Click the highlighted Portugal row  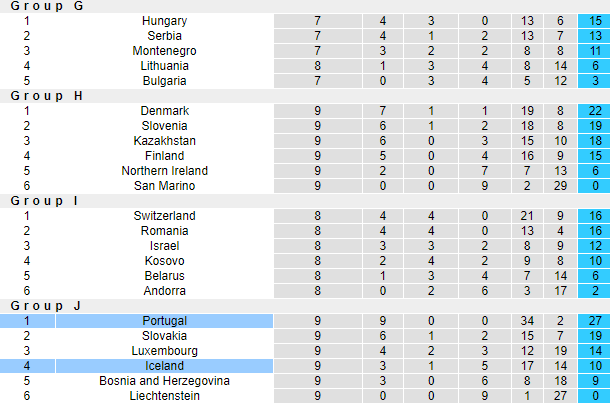click(164, 321)
